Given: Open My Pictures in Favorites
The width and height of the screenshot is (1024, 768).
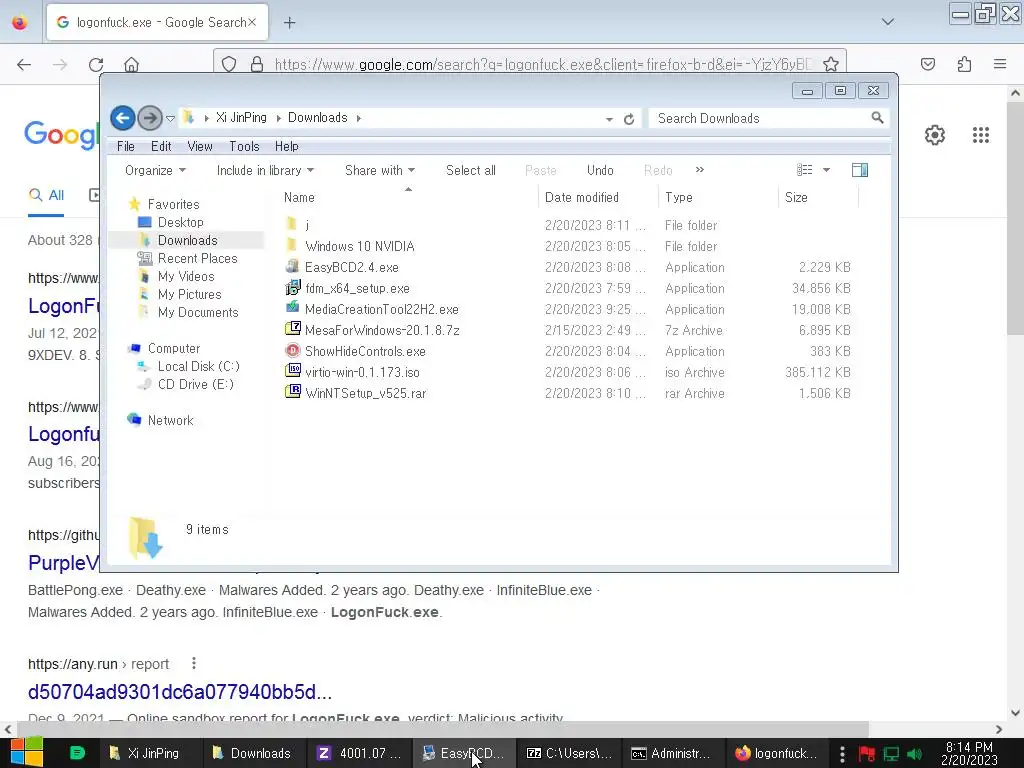Looking at the screenshot, I should coord(189,294).
